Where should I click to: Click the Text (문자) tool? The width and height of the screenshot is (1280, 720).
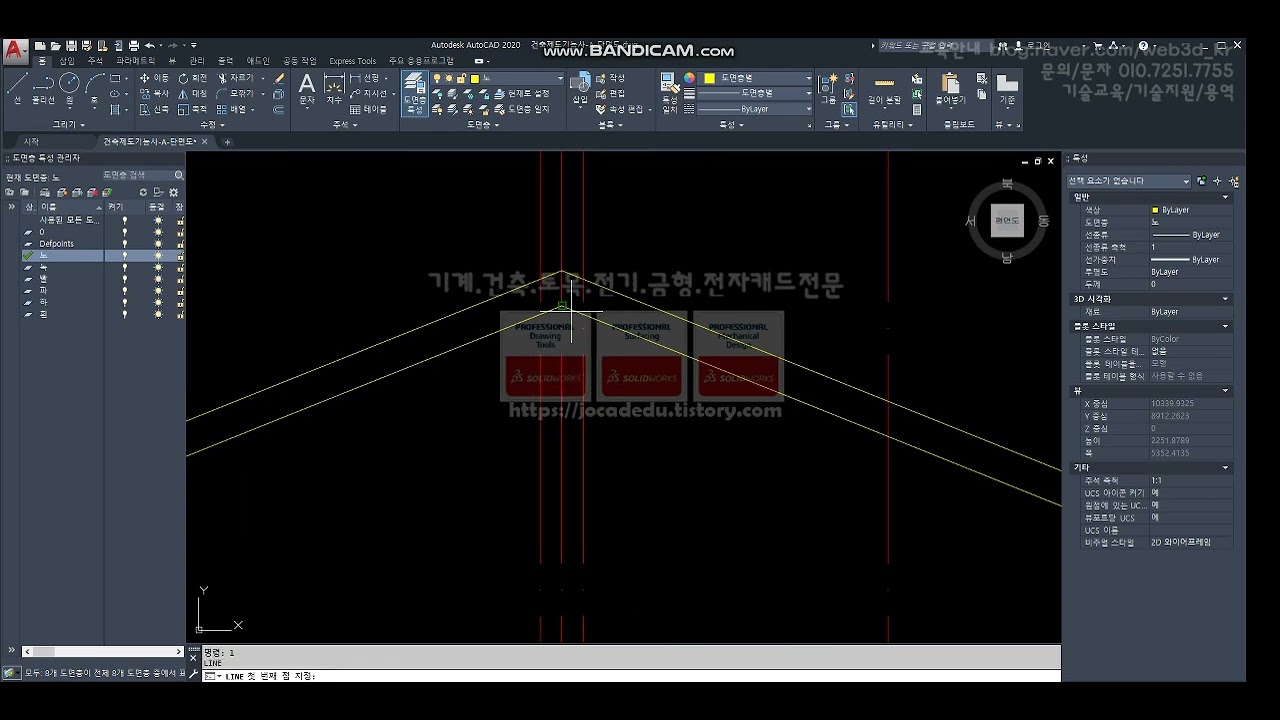pos(307,90)
